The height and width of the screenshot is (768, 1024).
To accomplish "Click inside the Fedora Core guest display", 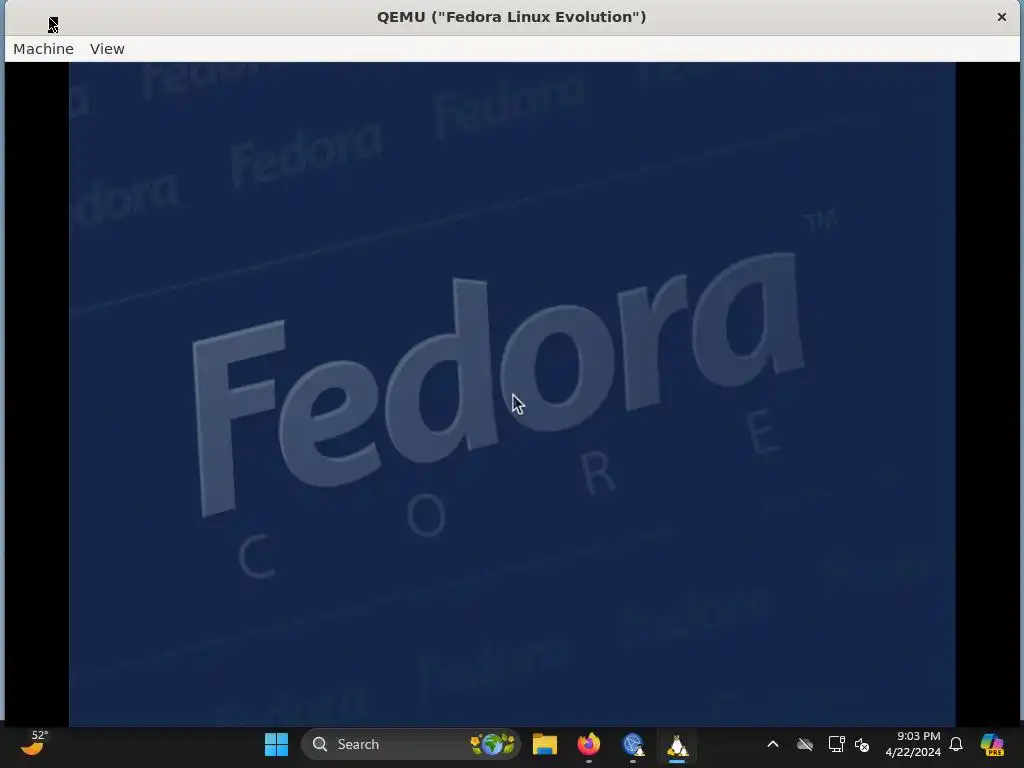I will coord(512,394).
